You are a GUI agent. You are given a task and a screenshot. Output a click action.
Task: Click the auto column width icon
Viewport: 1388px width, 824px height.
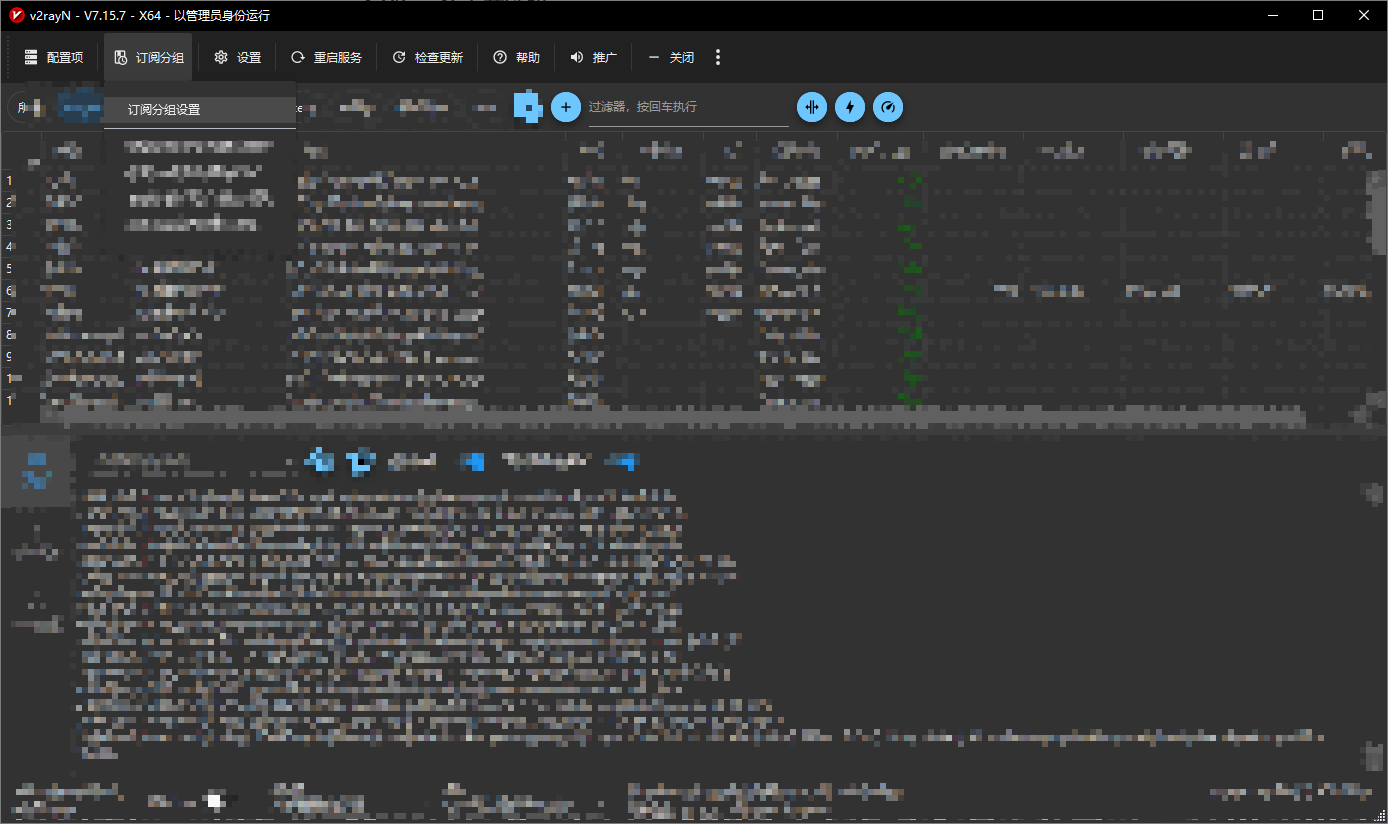tap(812, 107)
